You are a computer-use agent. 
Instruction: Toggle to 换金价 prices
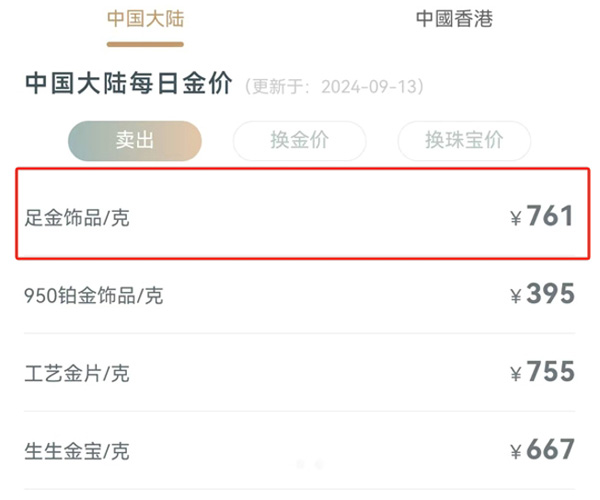point(300,140)
